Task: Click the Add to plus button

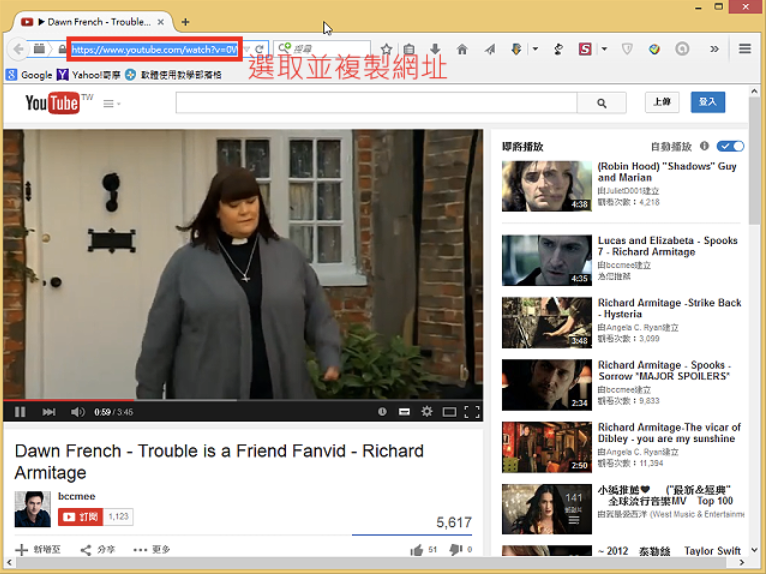Action: coord(38,550)
